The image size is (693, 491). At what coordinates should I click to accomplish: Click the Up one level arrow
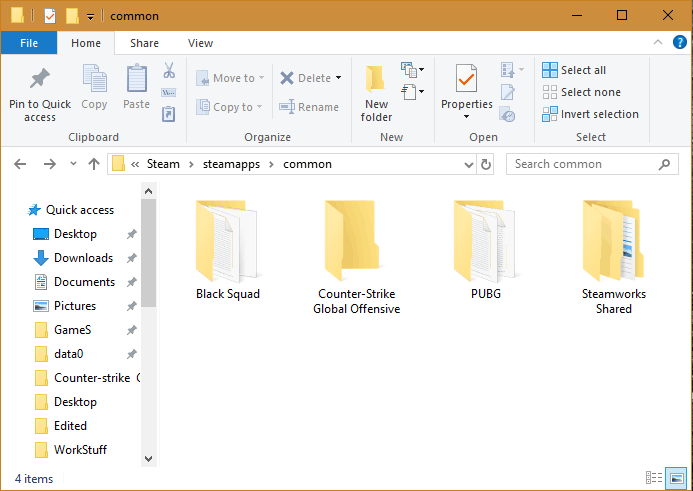point(94,164)
